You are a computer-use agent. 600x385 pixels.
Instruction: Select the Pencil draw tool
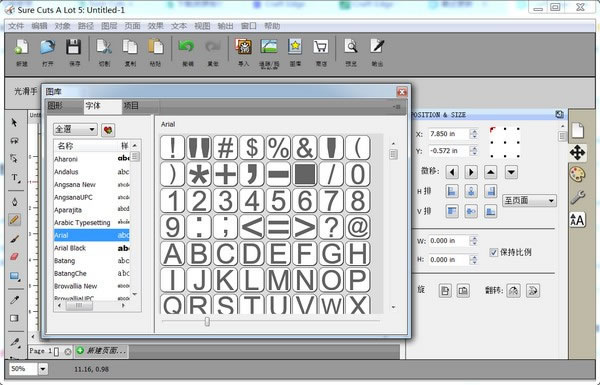pos(14,220)
